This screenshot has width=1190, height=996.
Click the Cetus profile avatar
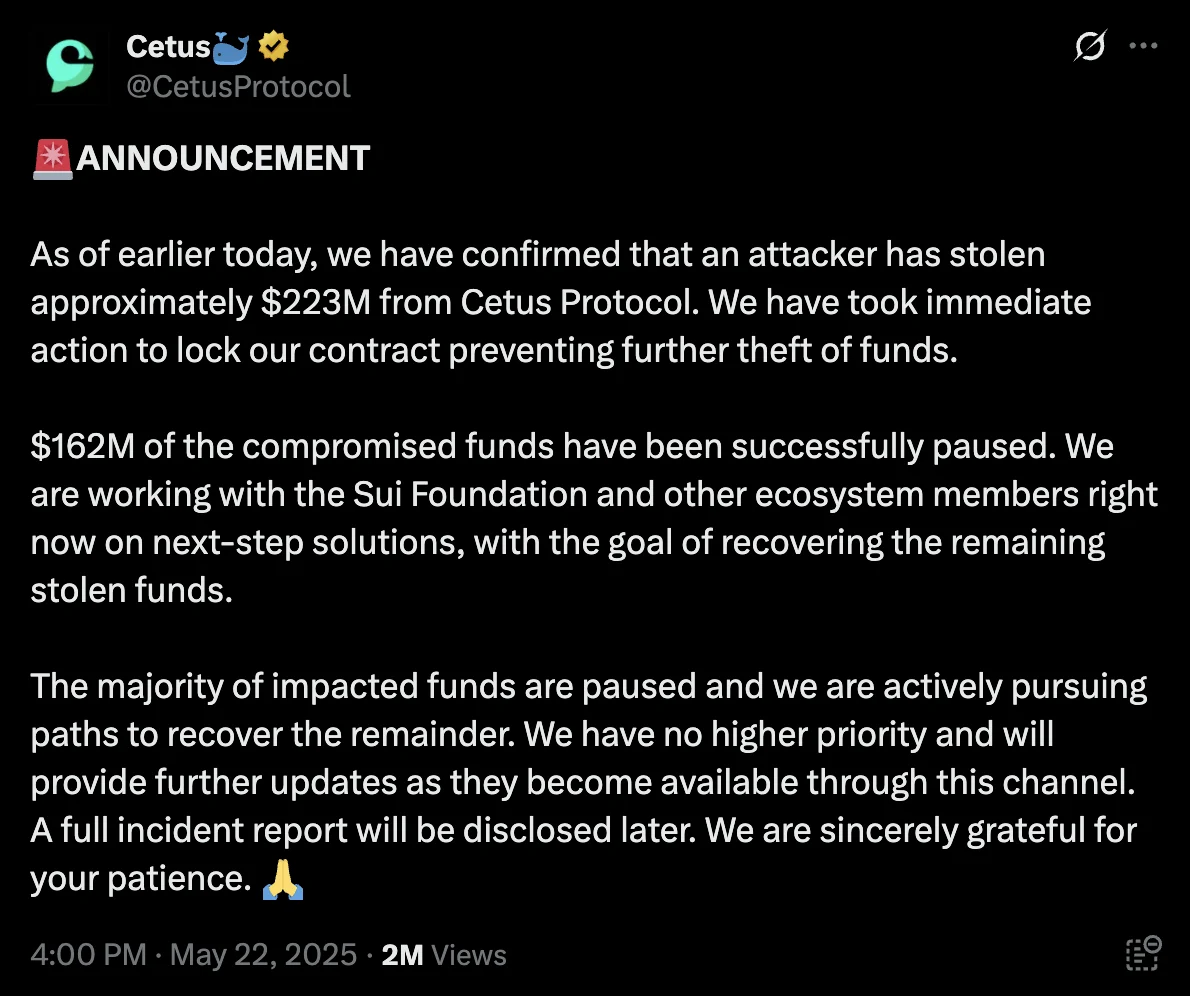tap(70, 65)
